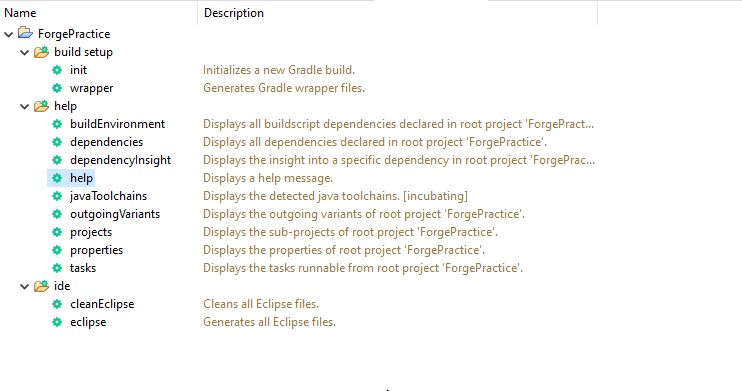Collapse the ide task group
Screen dimensions: 742x391
click(25, 286)
